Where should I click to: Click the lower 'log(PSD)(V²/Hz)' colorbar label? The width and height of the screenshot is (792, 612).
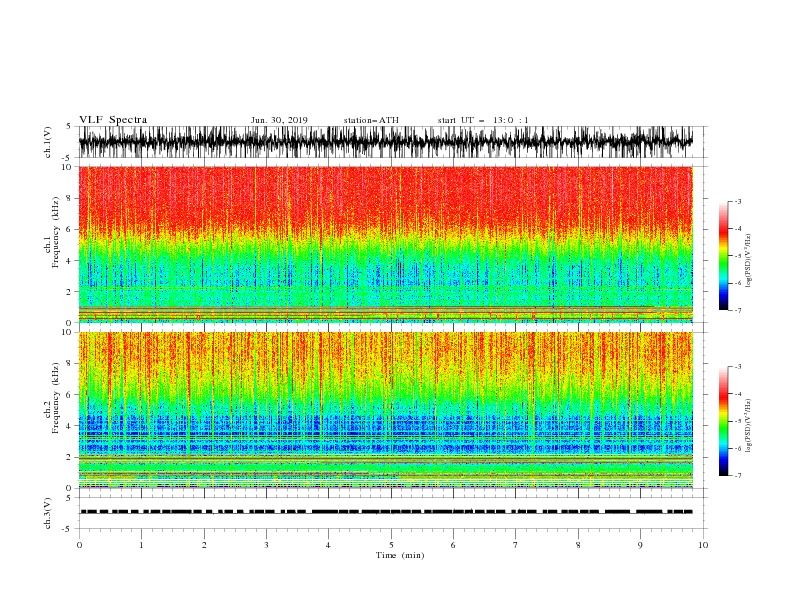click(x=748, y=426)
